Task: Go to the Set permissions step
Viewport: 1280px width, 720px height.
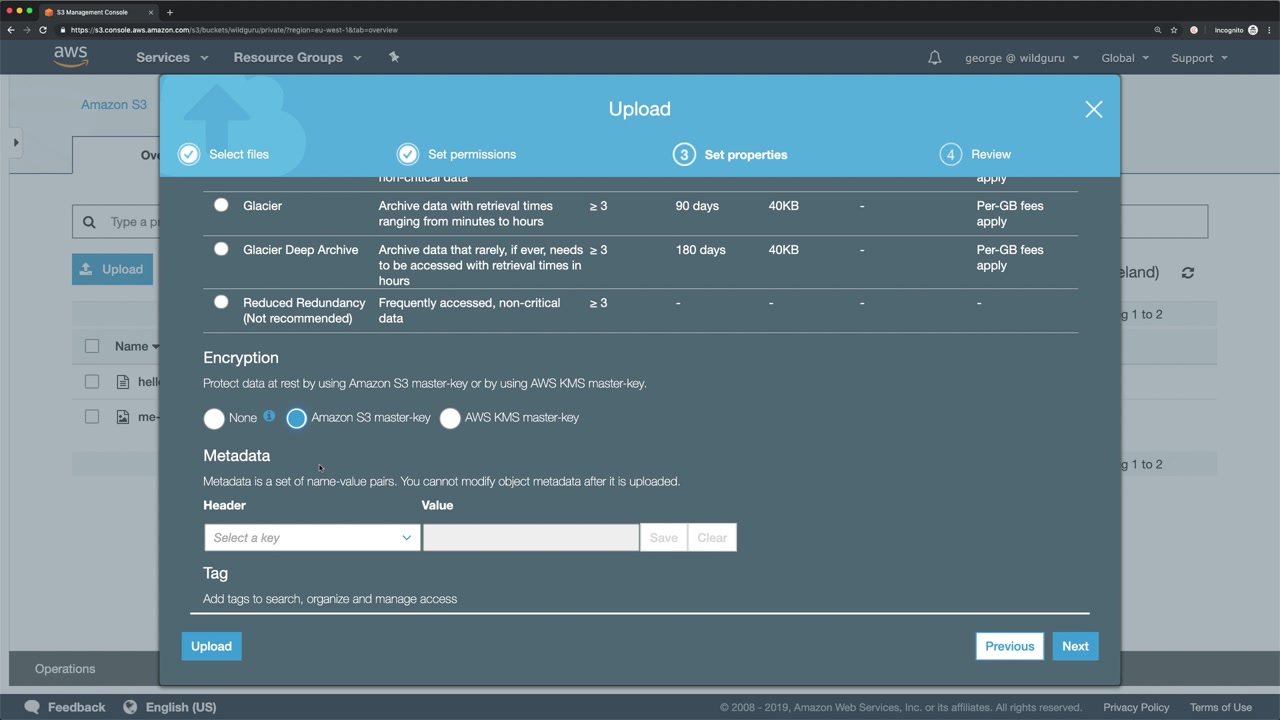Action: point(457,154)
